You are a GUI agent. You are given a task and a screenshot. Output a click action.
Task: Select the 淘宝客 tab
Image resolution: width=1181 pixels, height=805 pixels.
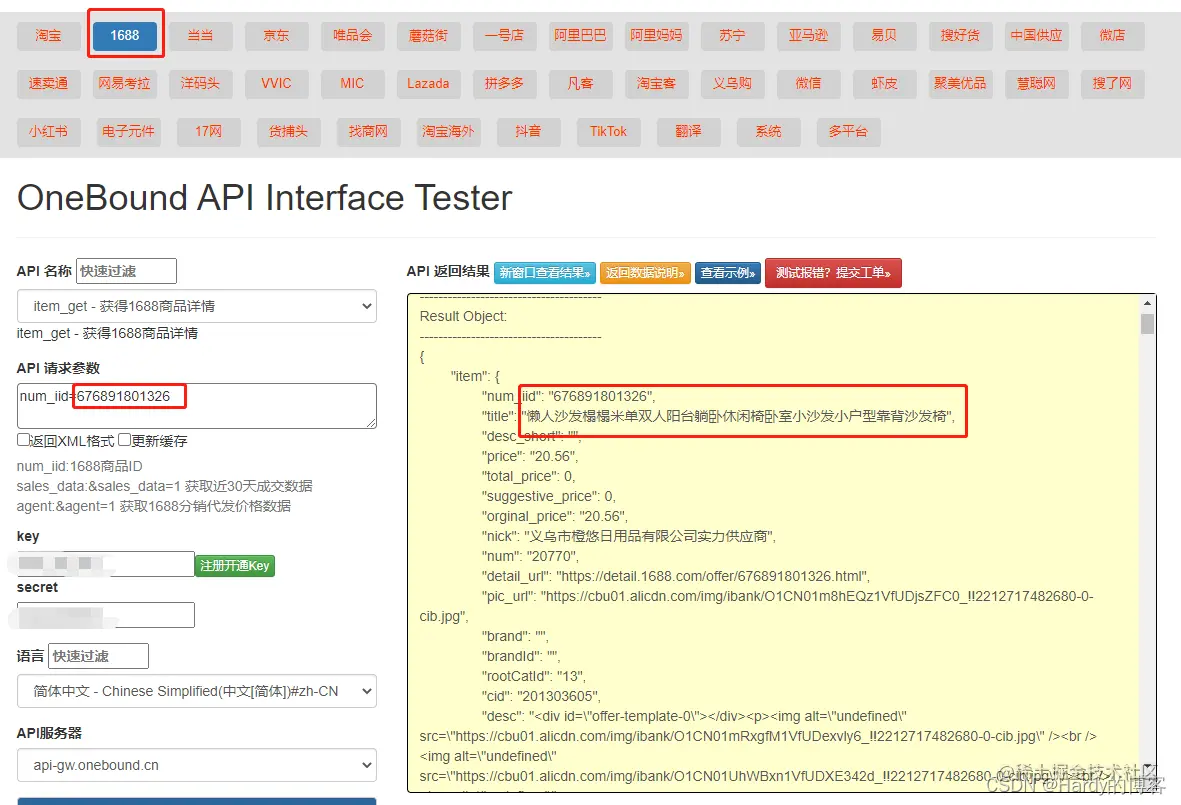coord(657,84)
